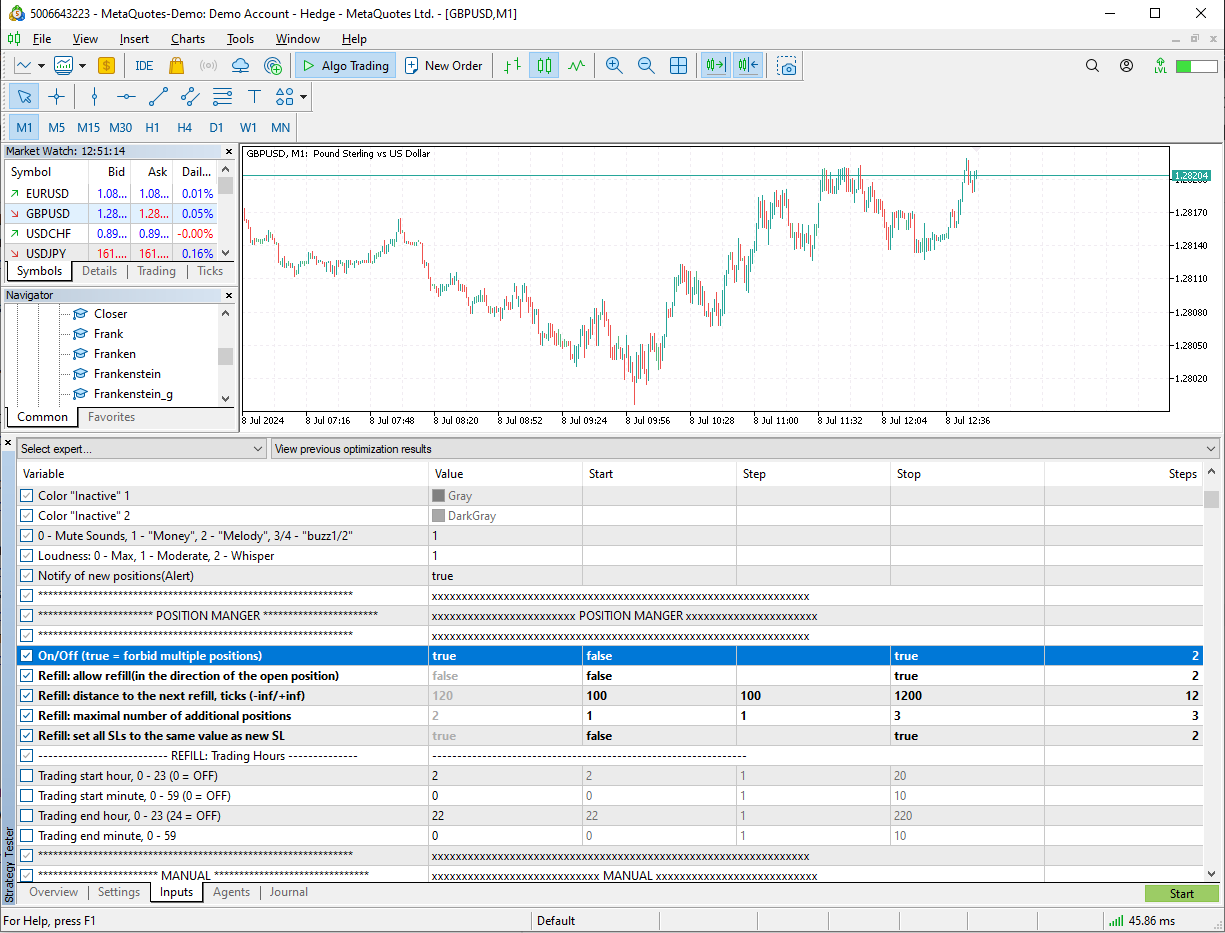Switch chart to candlestick view icon

tap(544, 66)
